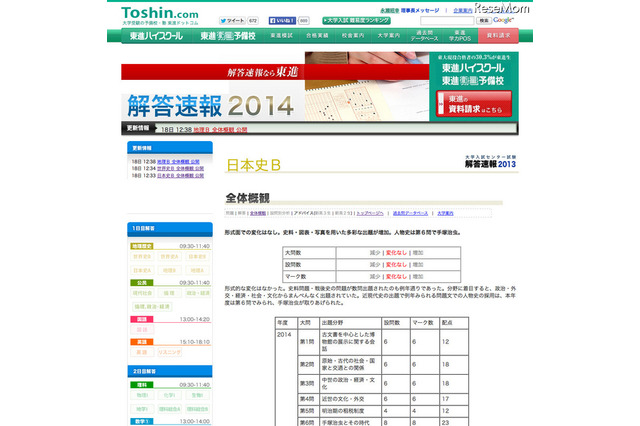640x426 pixels.
Task: Click 理科総合B button under 理科
Action: tap(198, 409)
